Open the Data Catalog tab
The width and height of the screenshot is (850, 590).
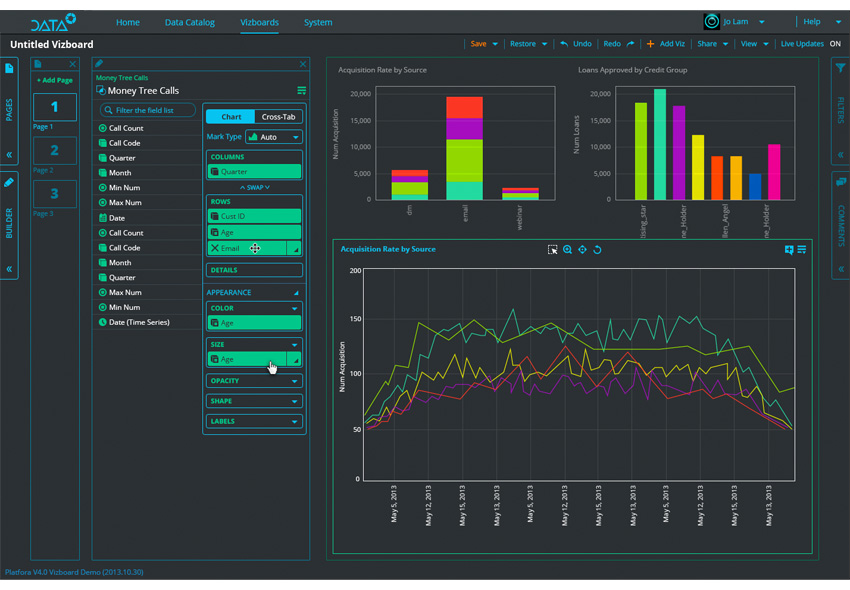(190, 22)
